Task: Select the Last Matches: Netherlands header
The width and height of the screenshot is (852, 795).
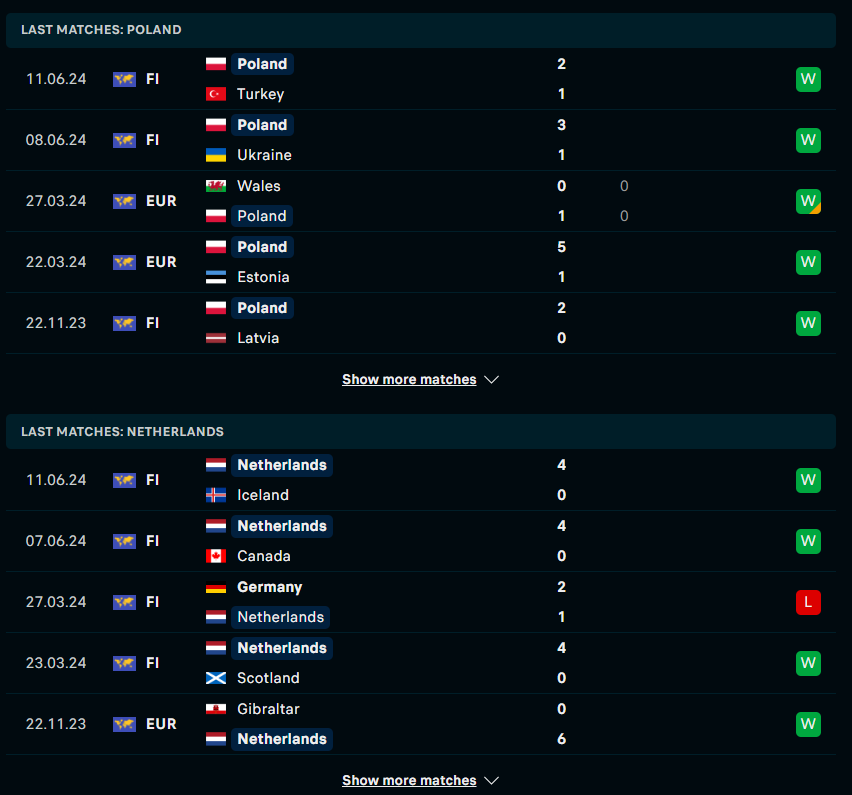Action: (421, 431)
